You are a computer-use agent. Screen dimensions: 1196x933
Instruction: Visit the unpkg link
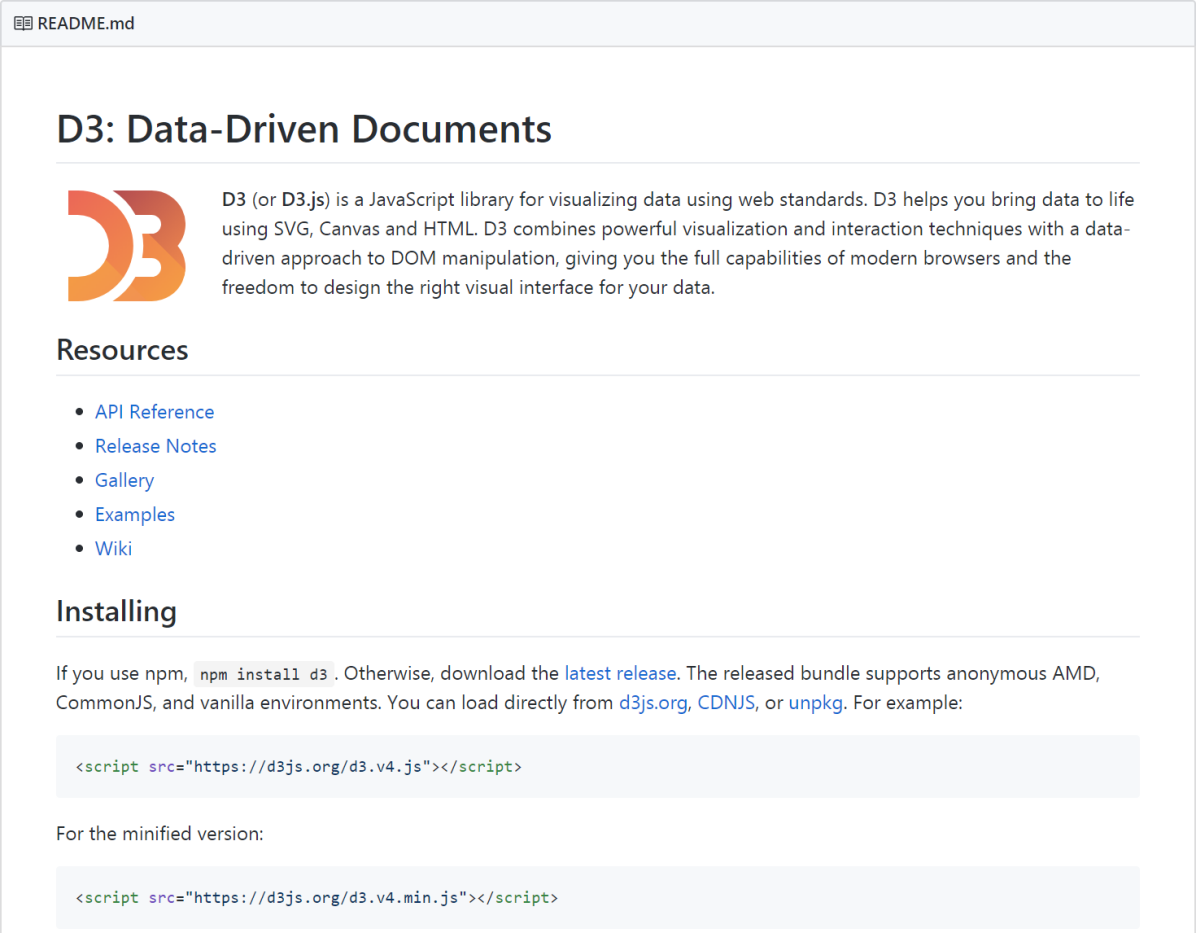point(815,703)
